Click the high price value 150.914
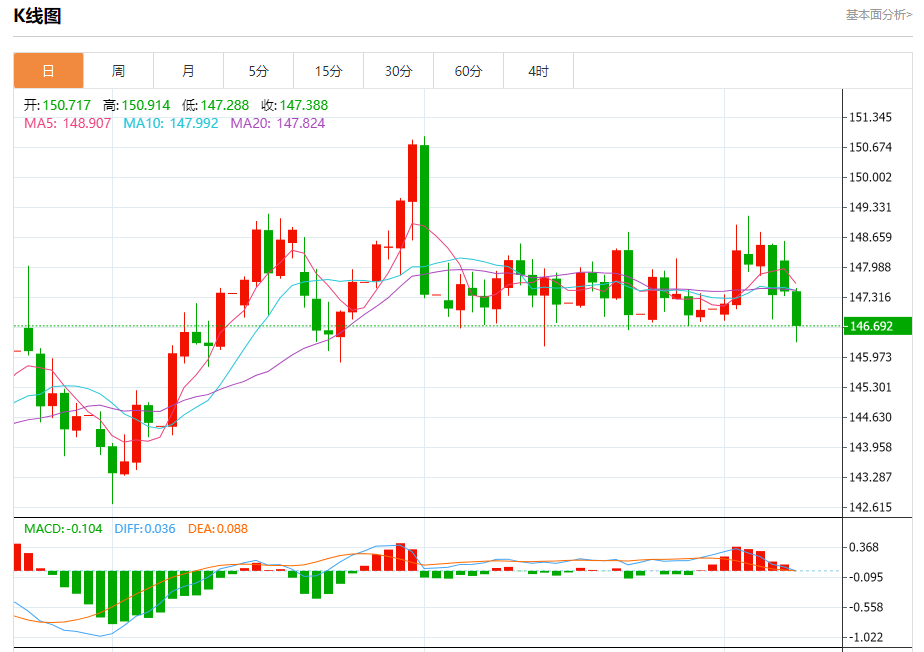This screenshot has width=924, height=652. 146,106
